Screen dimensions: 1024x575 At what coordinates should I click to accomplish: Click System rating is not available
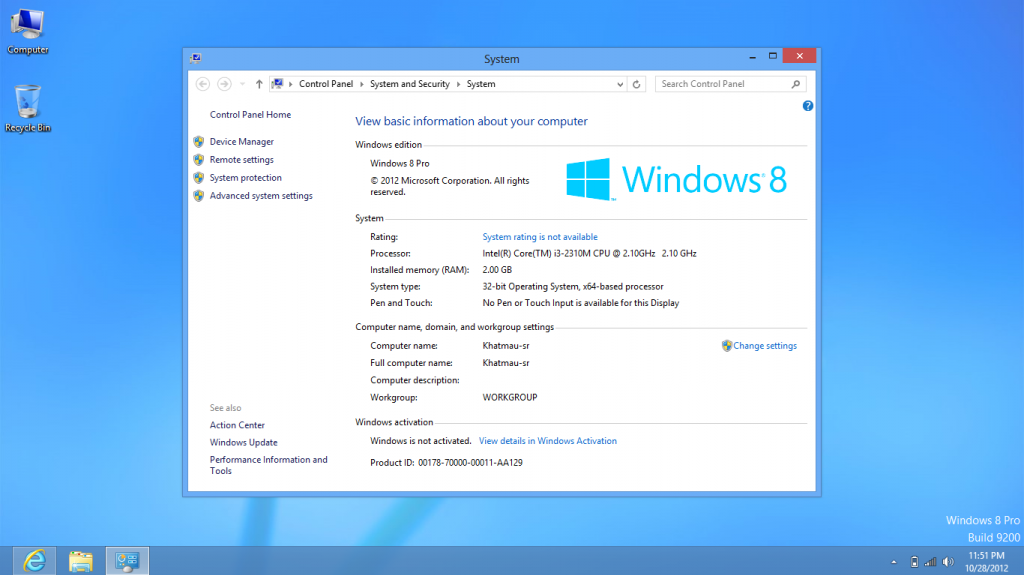[x=539, y=237]
